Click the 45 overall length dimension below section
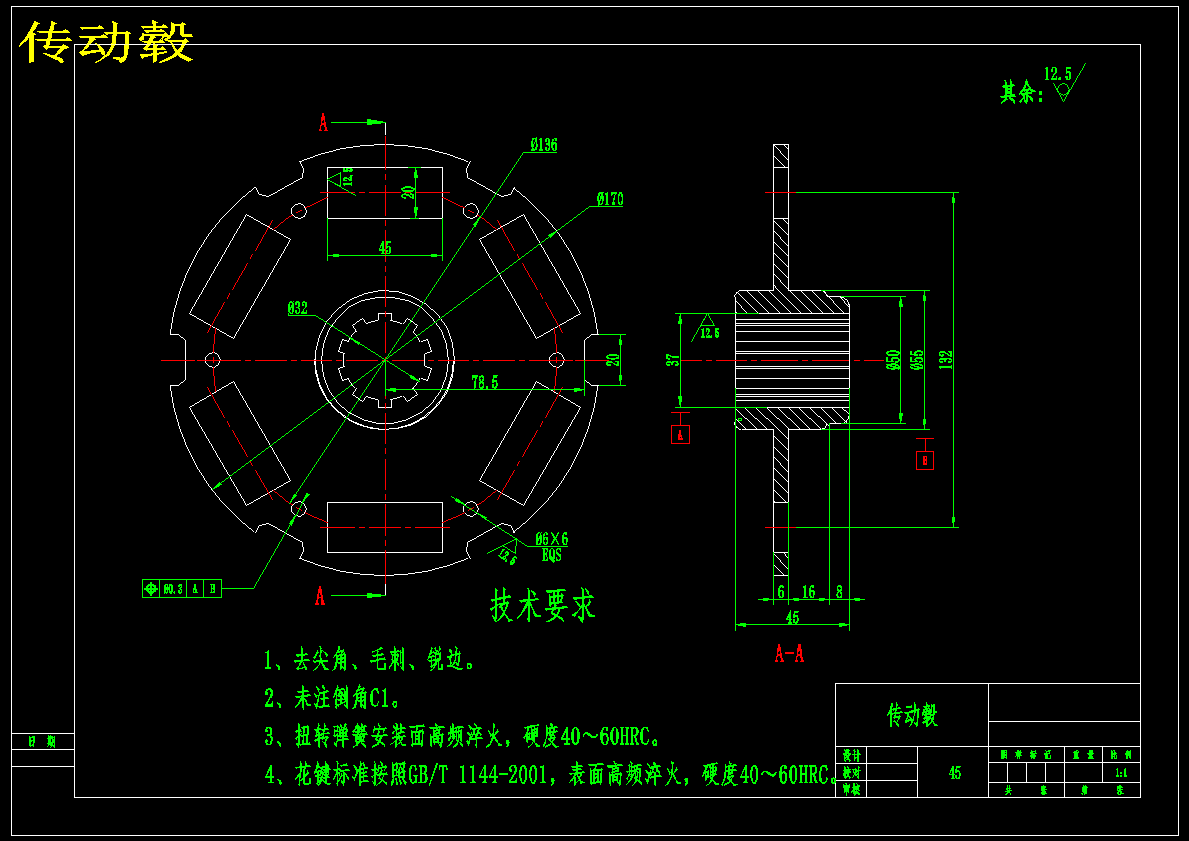 (792, 617)
